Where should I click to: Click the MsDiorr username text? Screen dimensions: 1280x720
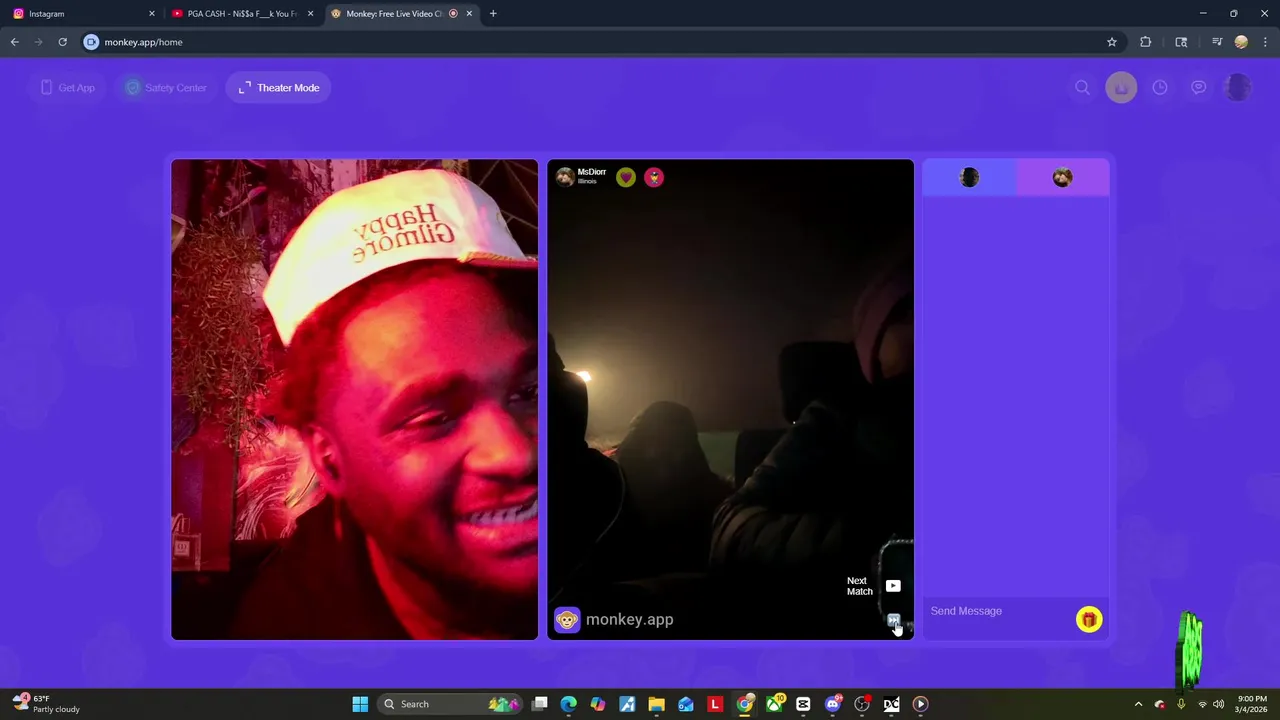tap(591, 172)
